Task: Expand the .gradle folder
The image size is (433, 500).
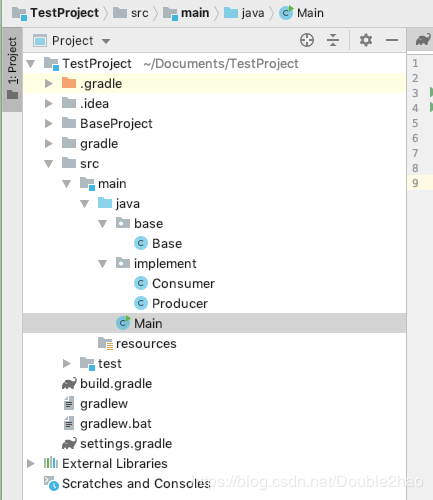Action: (x=49, y=83)
